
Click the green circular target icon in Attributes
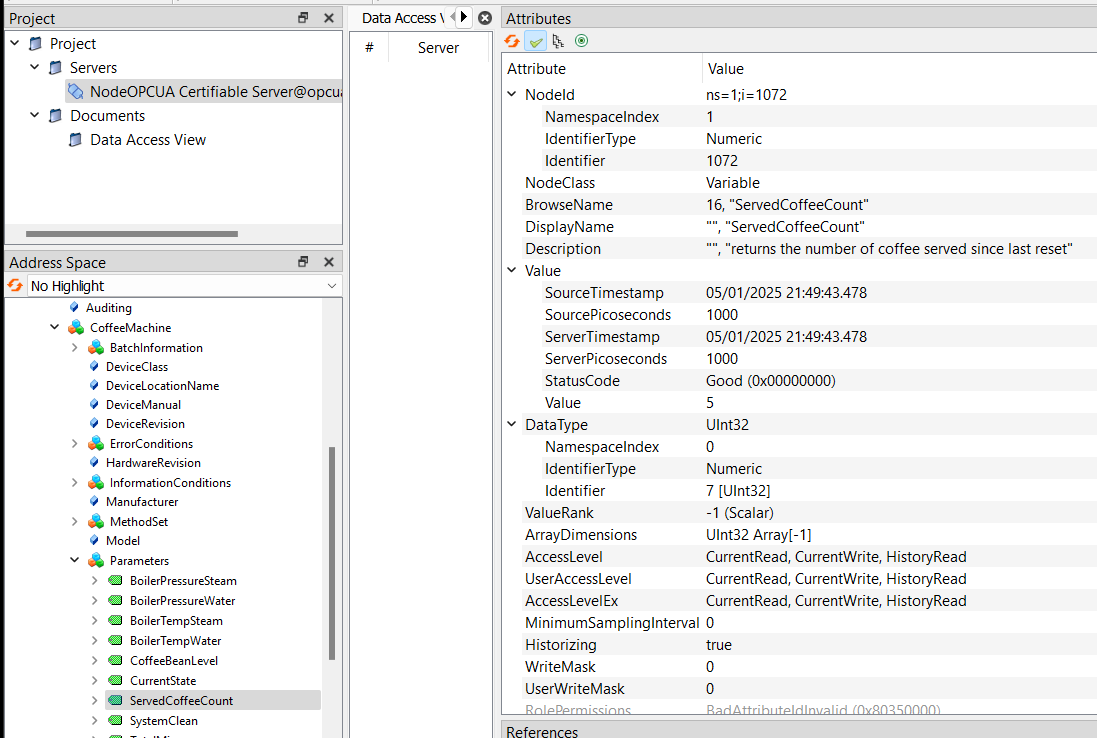tap(581, 41)
